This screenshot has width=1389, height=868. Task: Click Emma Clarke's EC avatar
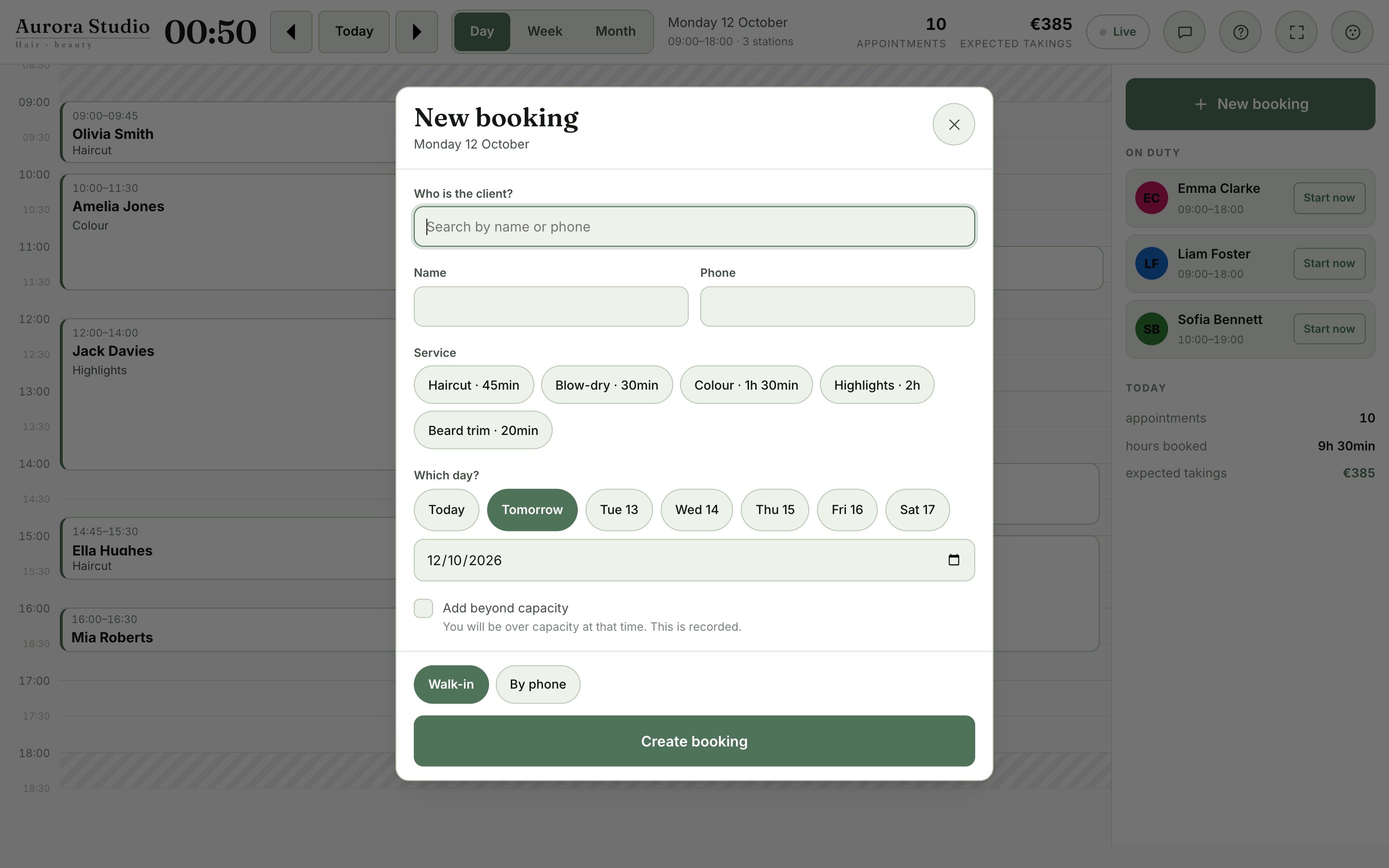tap(1151, 198)
